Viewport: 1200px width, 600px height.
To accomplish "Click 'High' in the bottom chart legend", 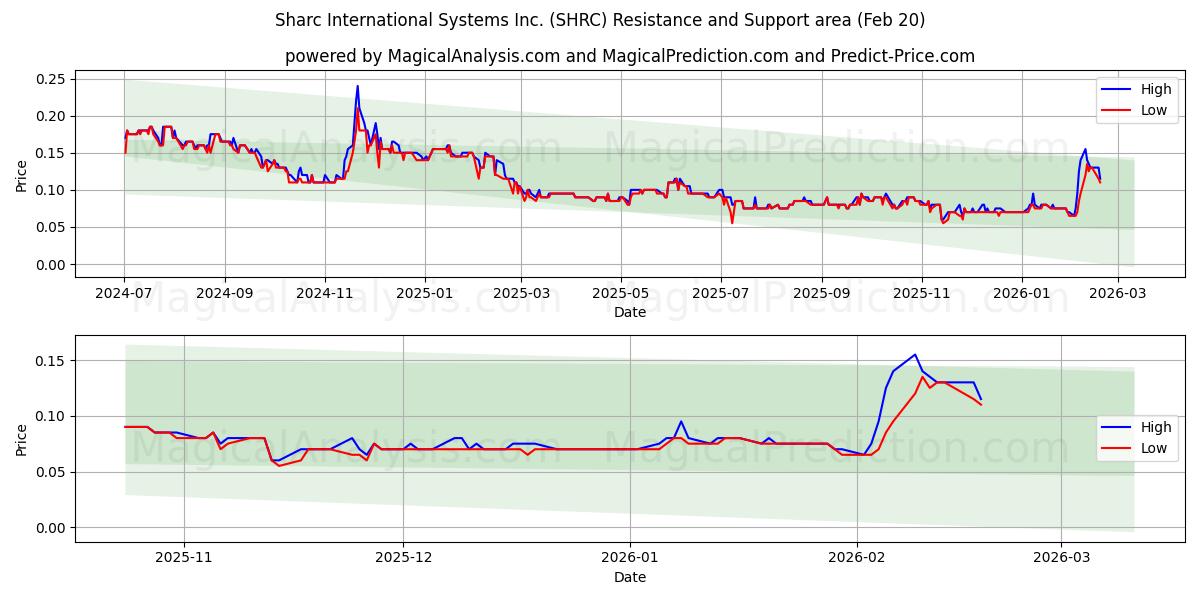I will tap(1157, 427).
